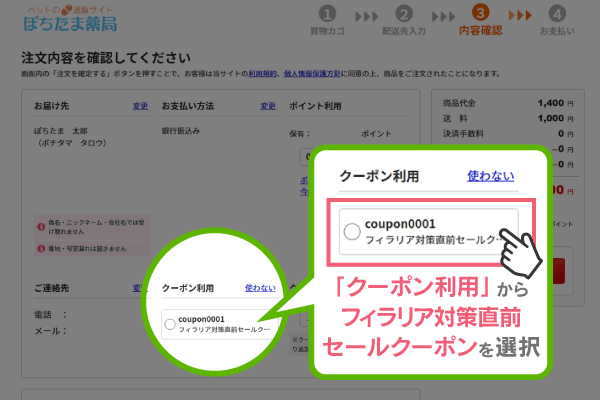Click the reading (ポチタマ タロウ)
The height and width of the screenshot is (400, 600).
72,143
